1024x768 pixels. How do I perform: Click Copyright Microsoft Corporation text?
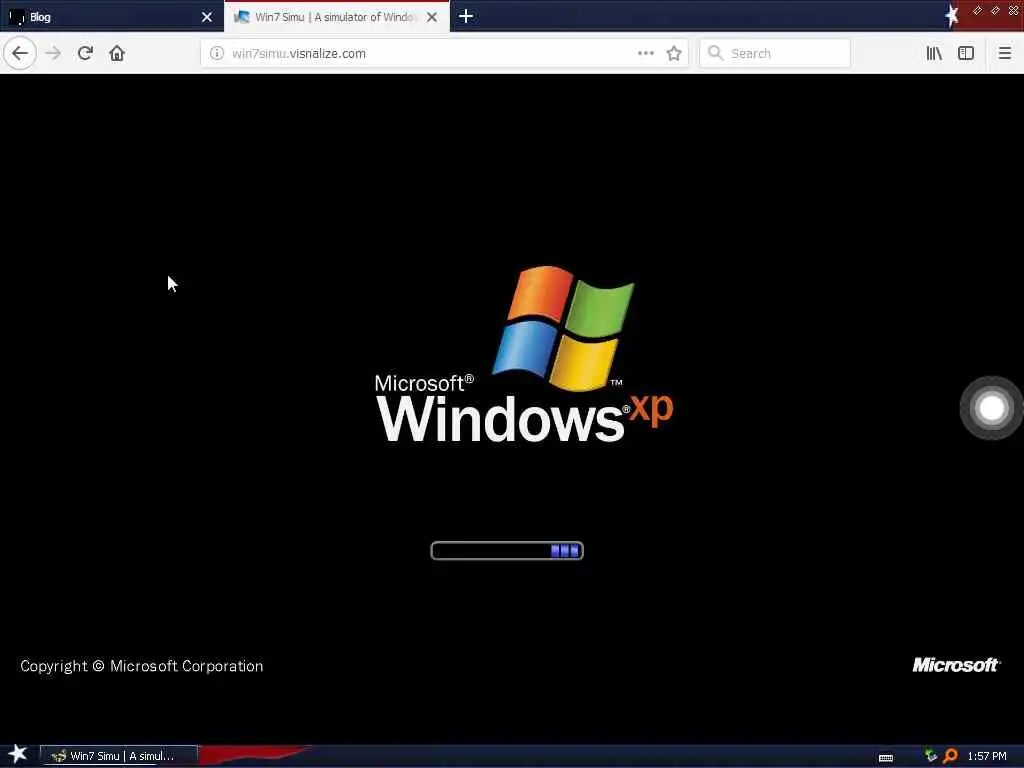[x=142, y=666]
